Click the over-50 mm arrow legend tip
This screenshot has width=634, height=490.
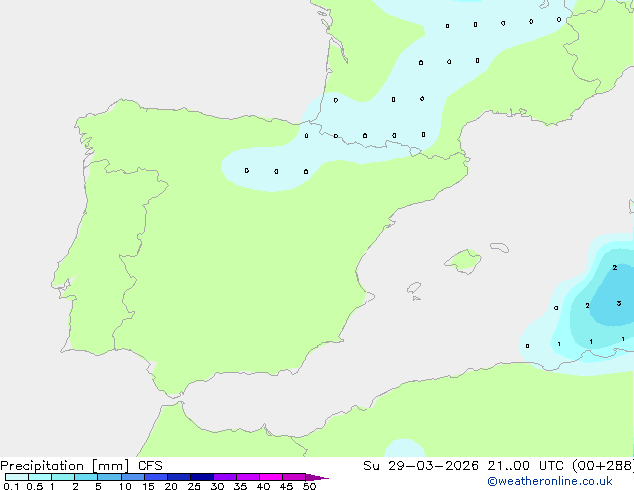coord(317,477)
